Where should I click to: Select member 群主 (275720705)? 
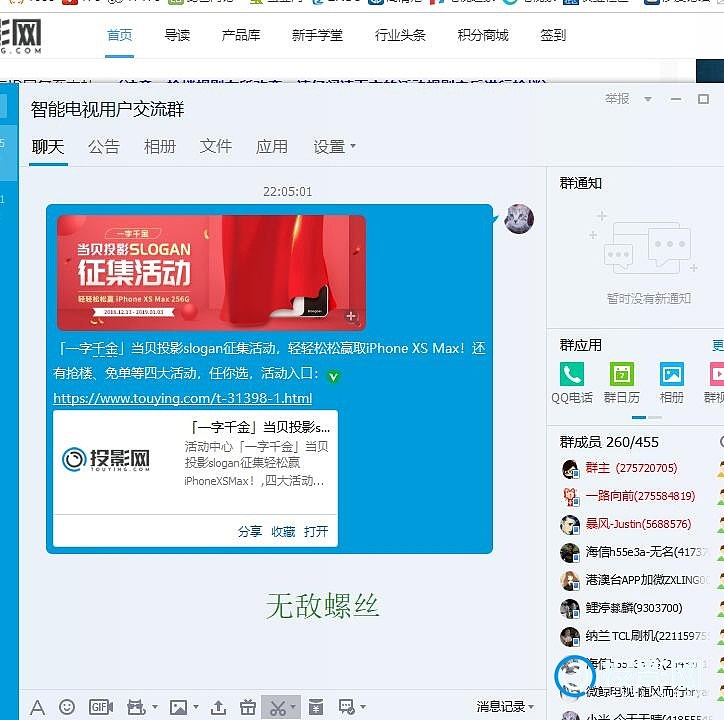point(631,468)
